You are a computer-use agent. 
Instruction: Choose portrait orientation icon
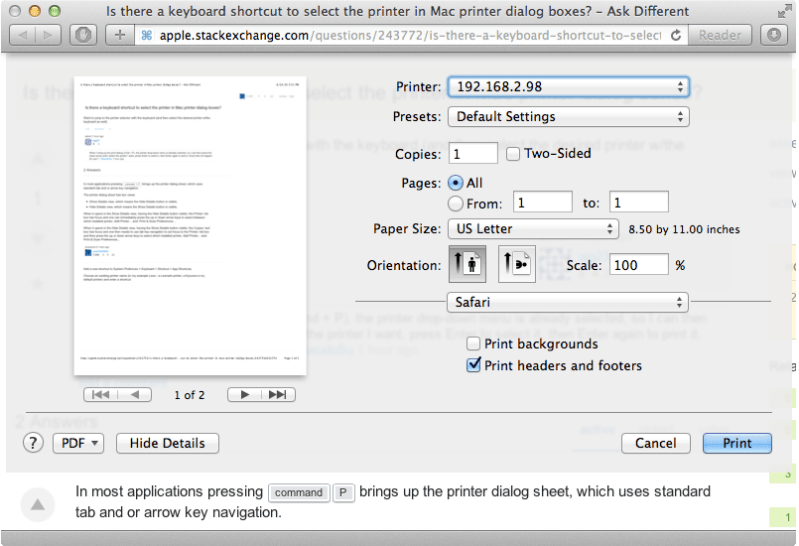click(467, 264)
